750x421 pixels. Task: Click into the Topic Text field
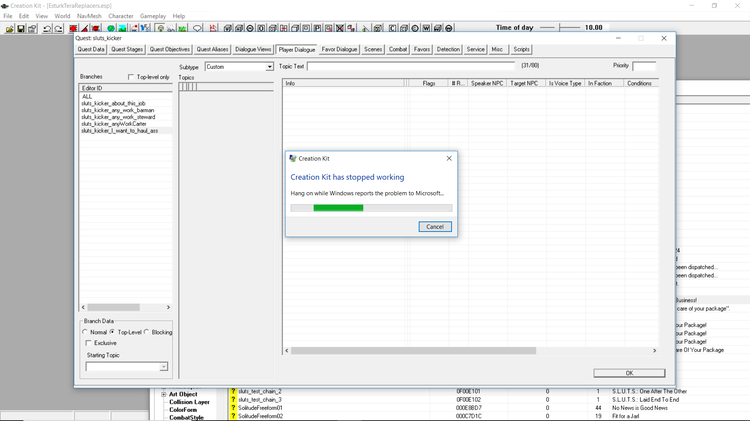point(411,66)
